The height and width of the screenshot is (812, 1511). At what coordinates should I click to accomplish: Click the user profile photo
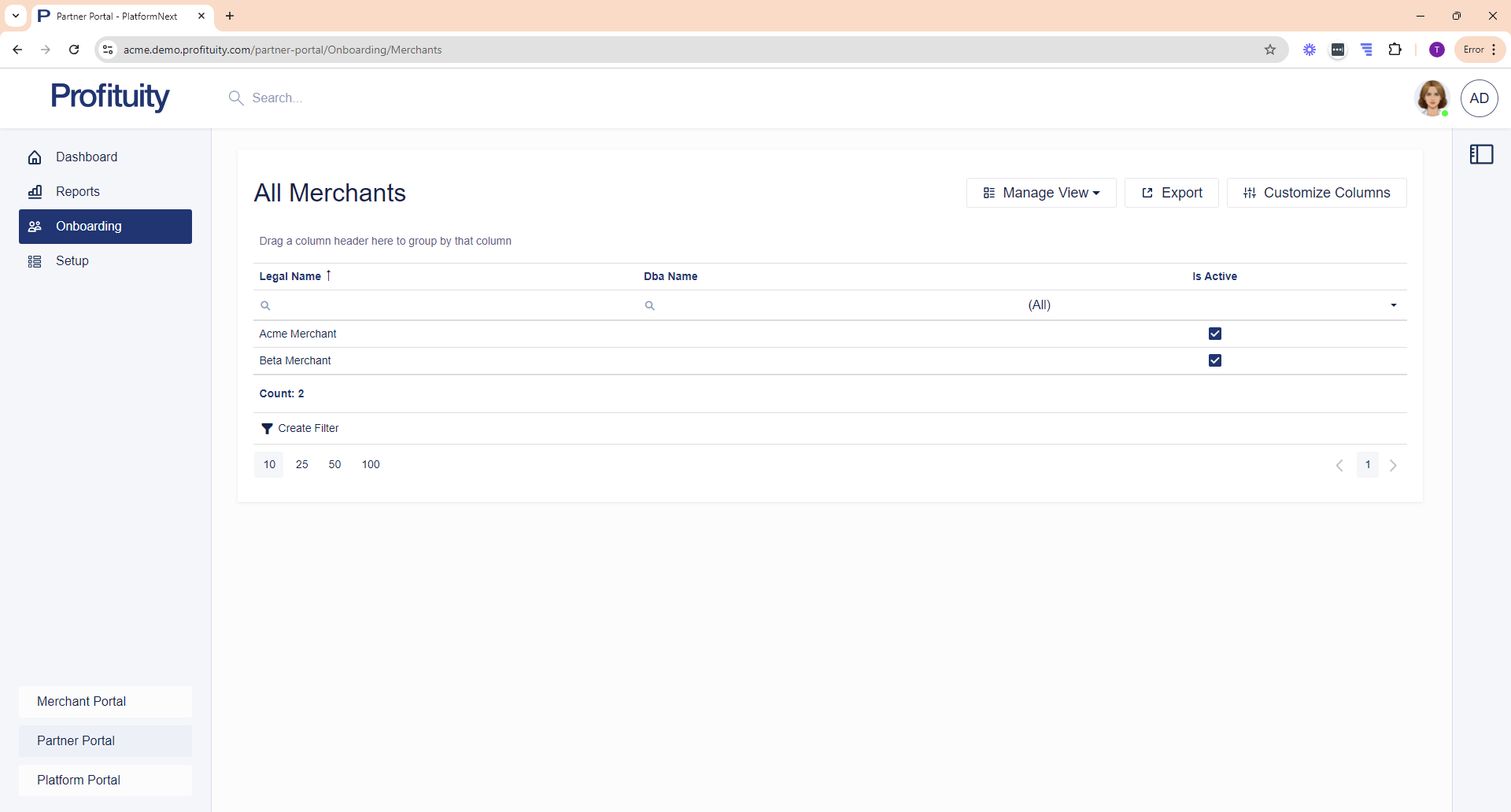1432,98
